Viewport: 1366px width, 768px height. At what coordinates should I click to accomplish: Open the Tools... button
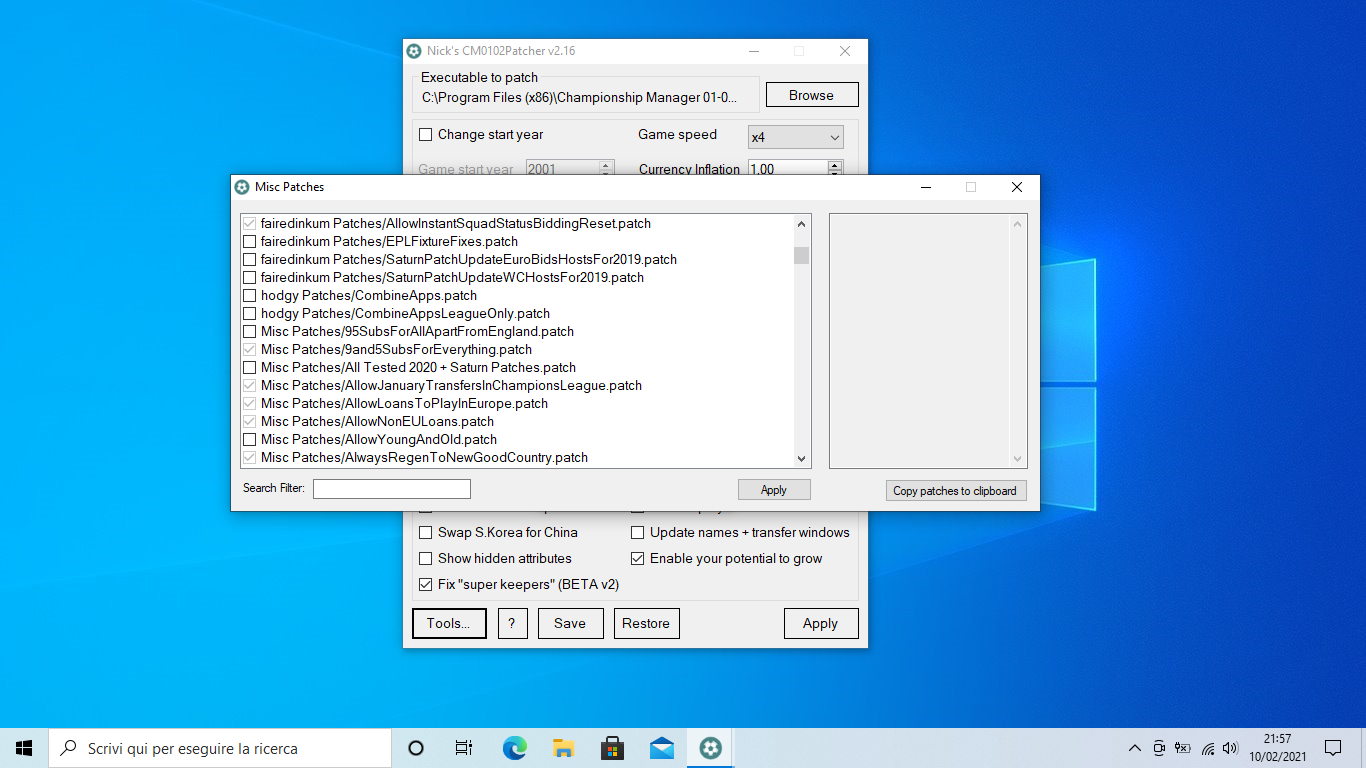(449, 623)
